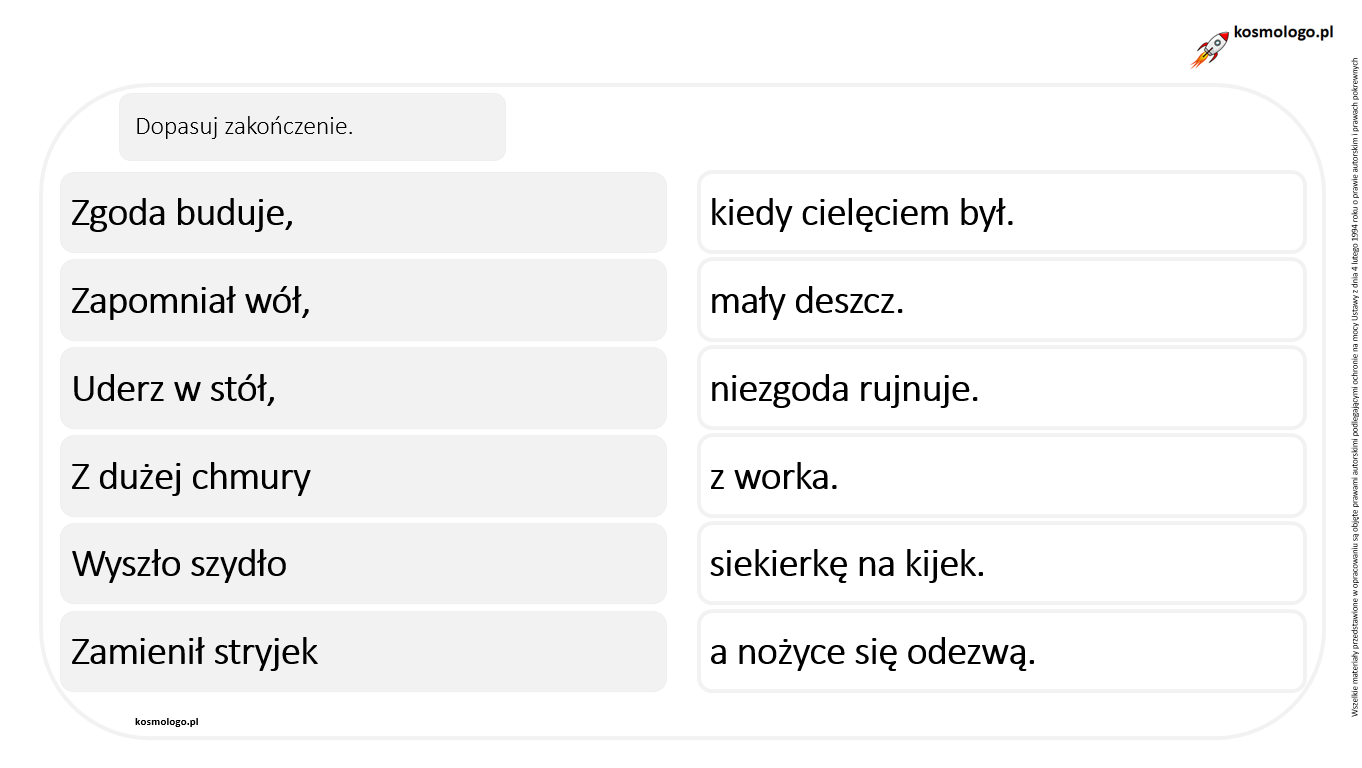Screen dimensions: 1362x768
Task: Click the 'Wyszło szydło' card
Action: [363, 564]
